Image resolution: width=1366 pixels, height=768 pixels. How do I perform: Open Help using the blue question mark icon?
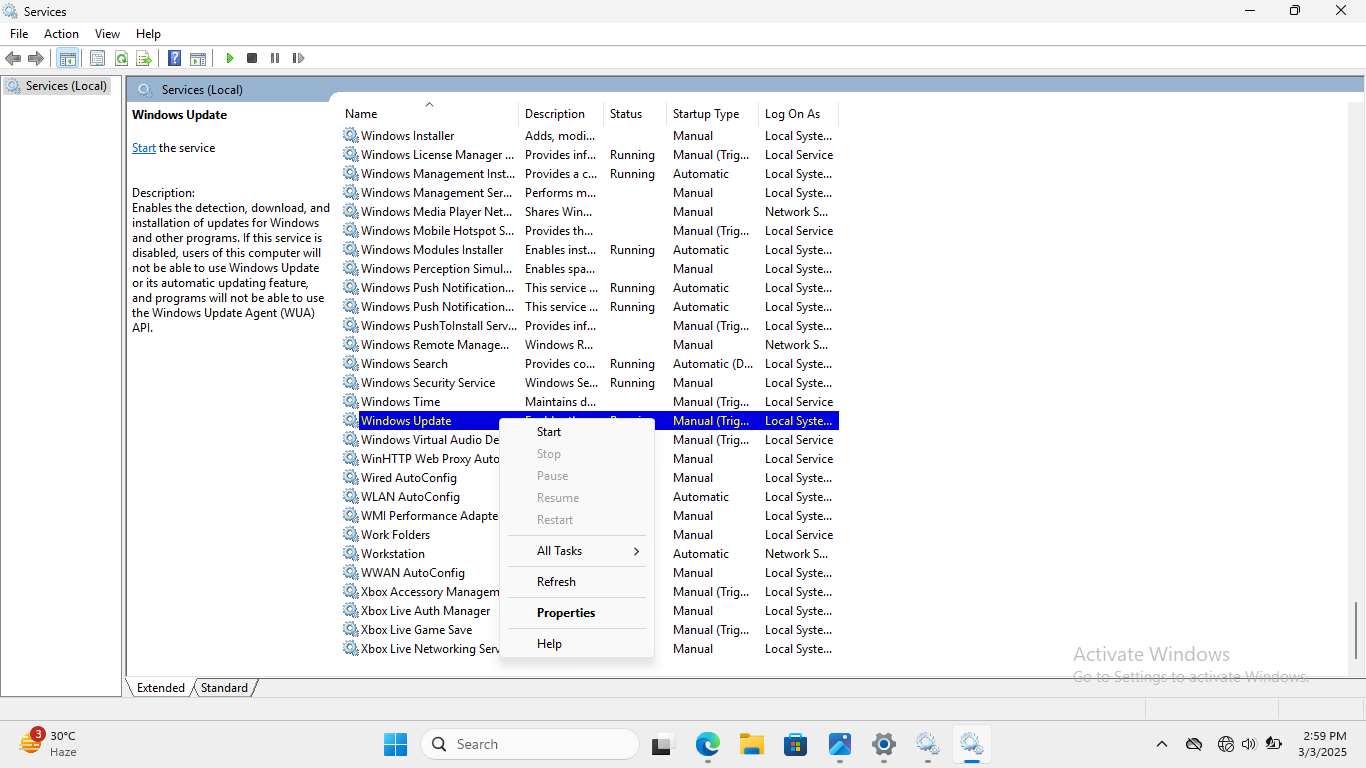[174, 57]
